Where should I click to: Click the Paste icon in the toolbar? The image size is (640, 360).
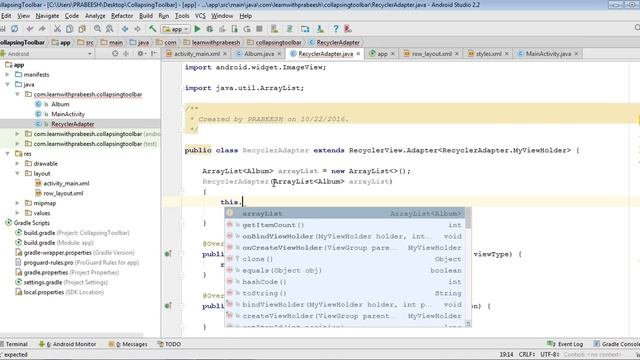tap(82, 29)
